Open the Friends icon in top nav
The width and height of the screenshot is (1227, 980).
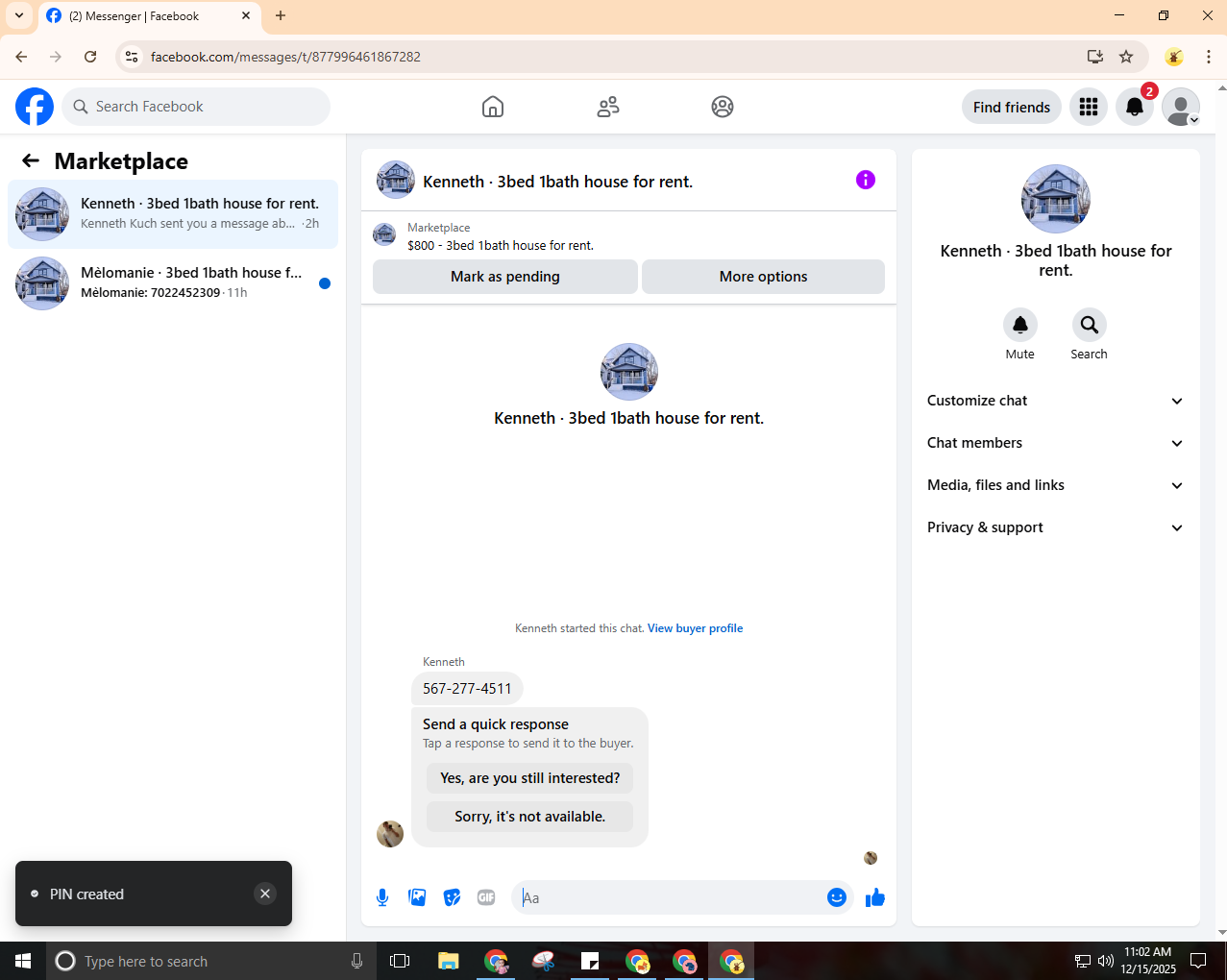608,107
